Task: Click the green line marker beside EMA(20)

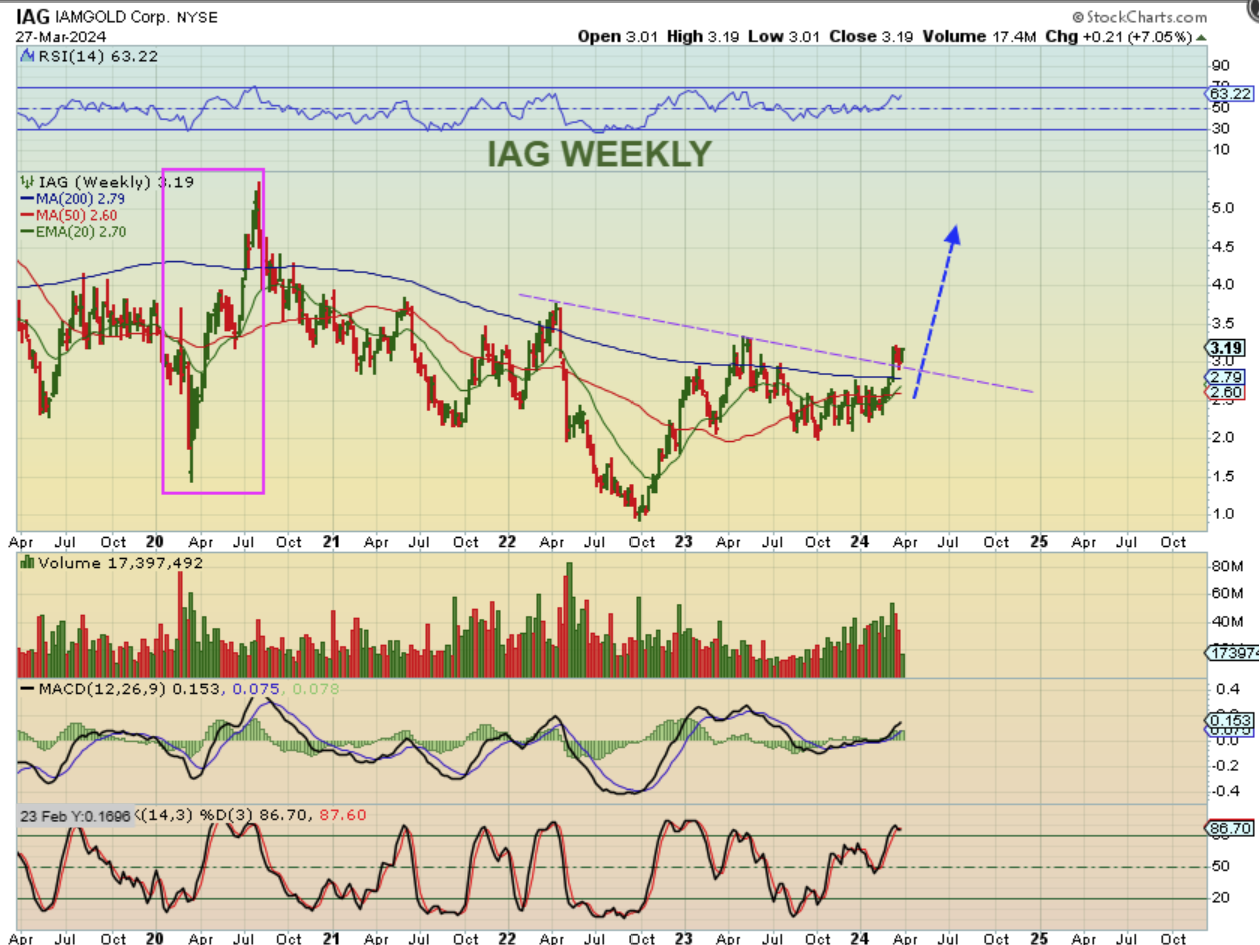Action: coord(28,231)
